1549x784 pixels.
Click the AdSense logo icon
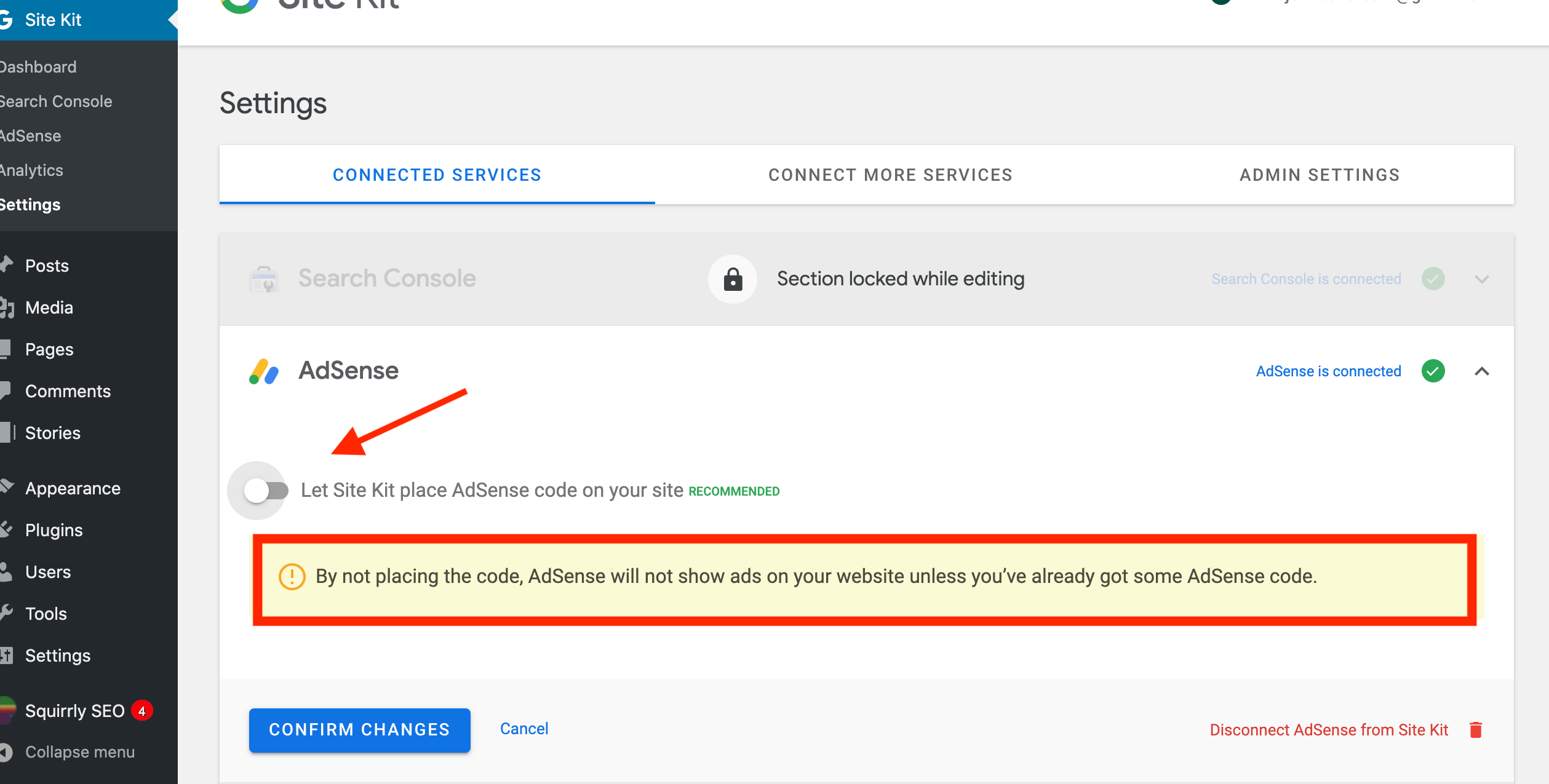point(264,371)
